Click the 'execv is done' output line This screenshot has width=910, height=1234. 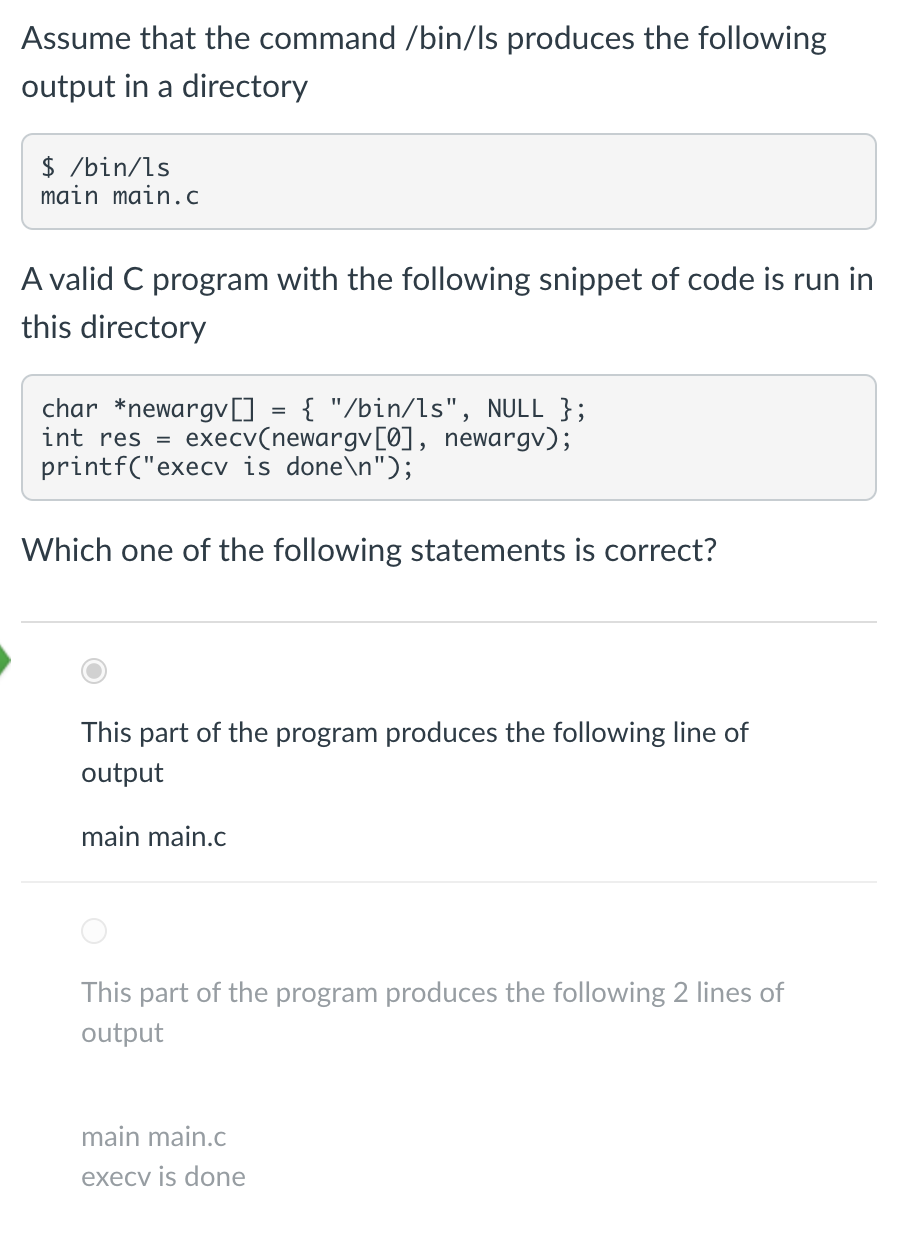163,1177
